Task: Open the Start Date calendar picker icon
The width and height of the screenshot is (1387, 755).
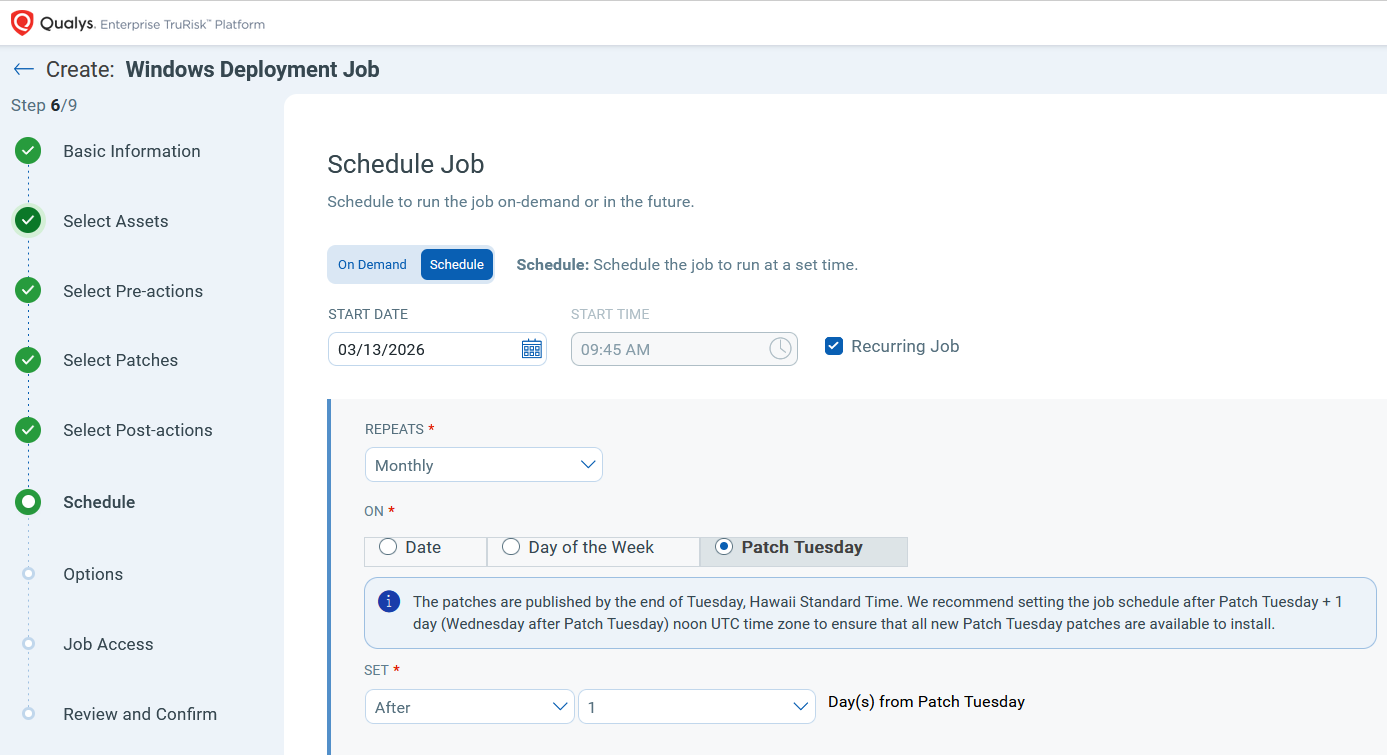Action: click(x=531, y=349)
